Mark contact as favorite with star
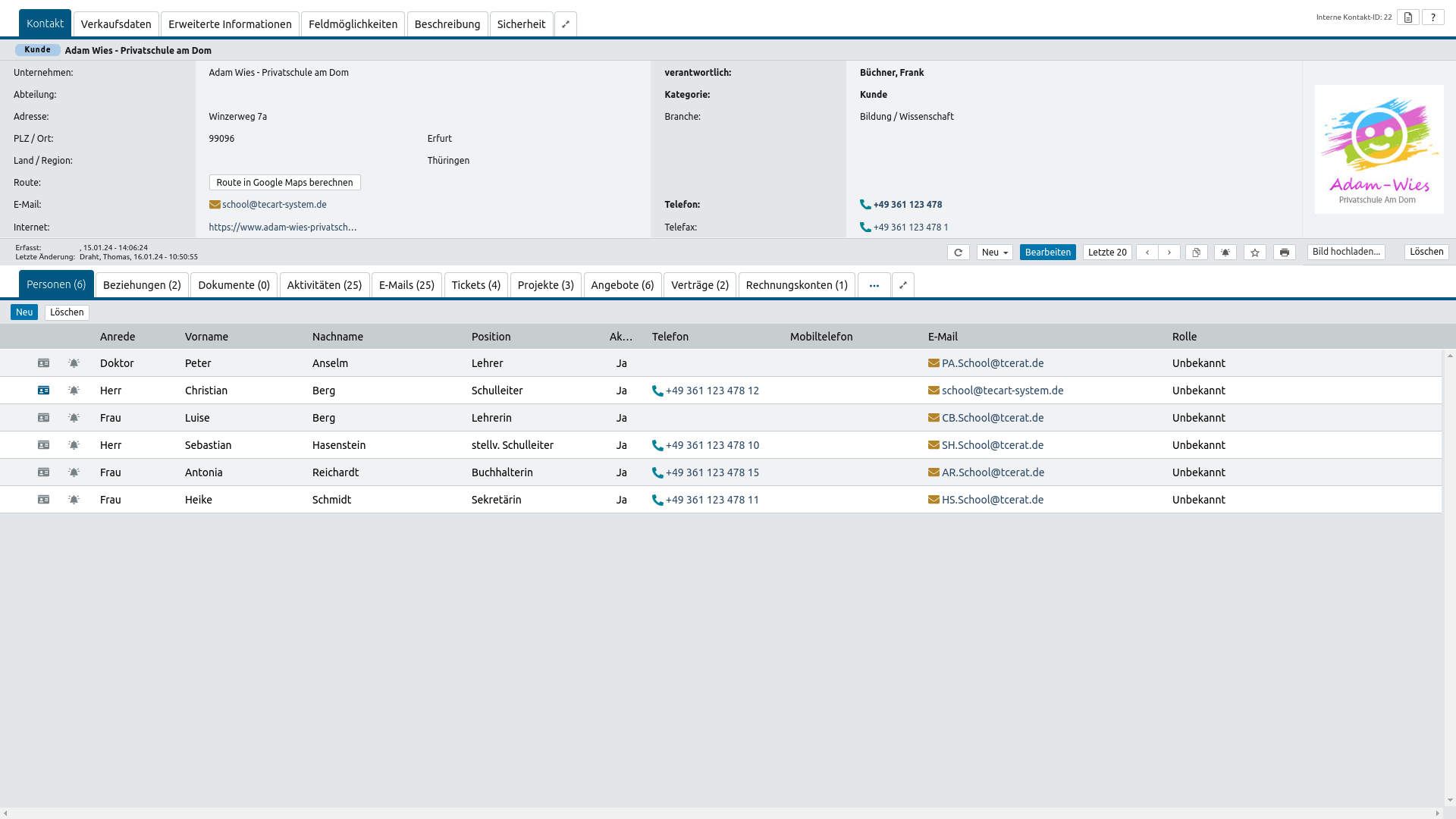 1254,253
